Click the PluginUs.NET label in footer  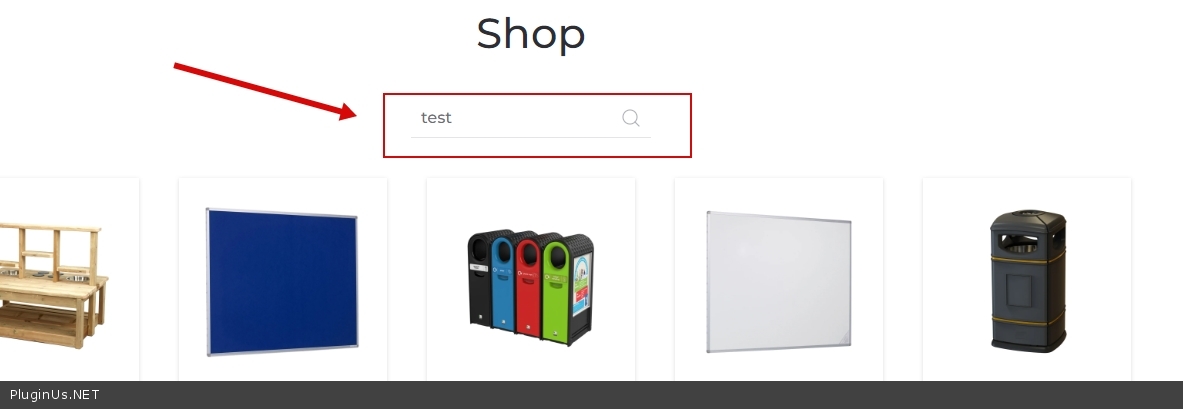click(54, 395)
